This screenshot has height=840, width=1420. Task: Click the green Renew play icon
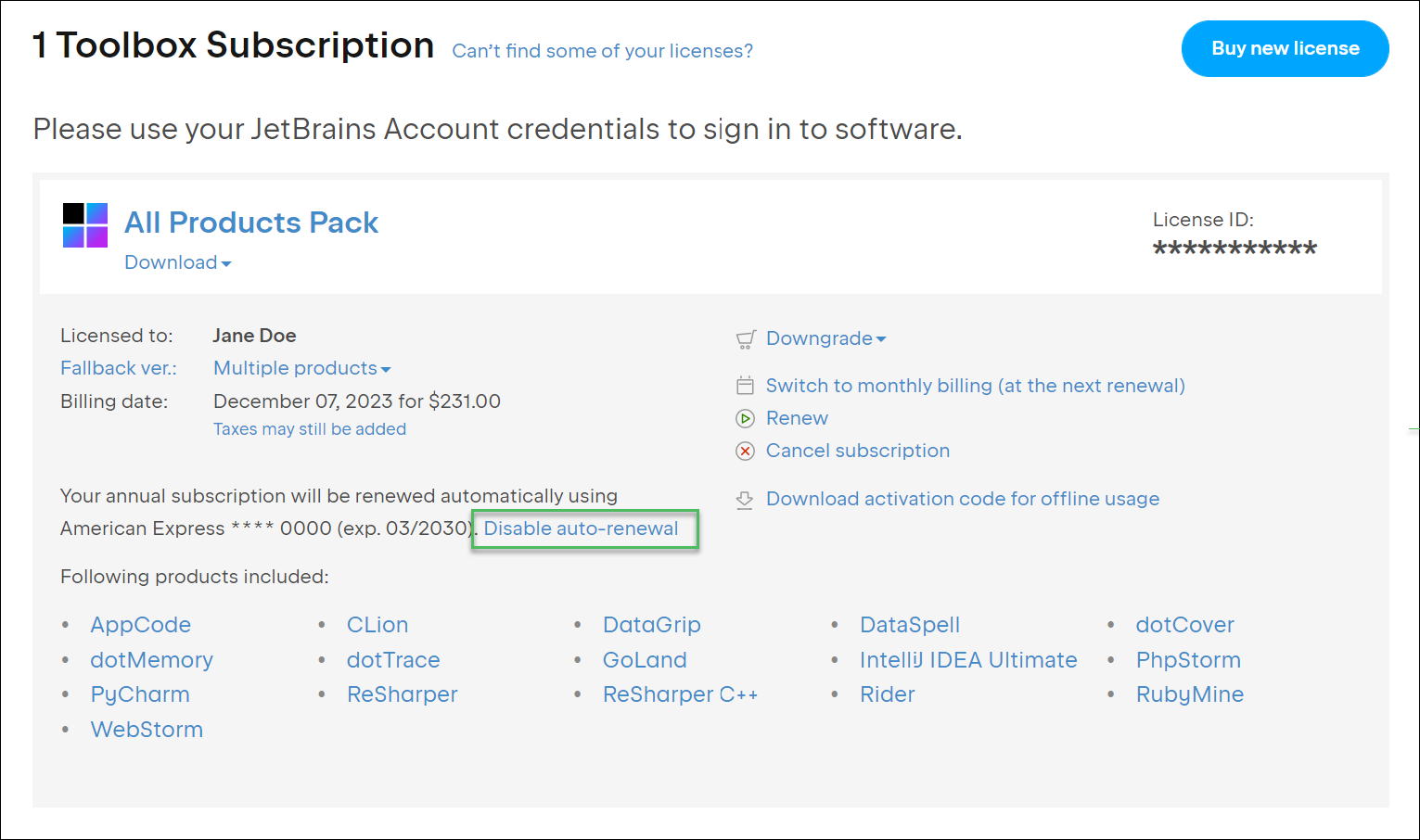pyautogui.click(x=745, y=418)
